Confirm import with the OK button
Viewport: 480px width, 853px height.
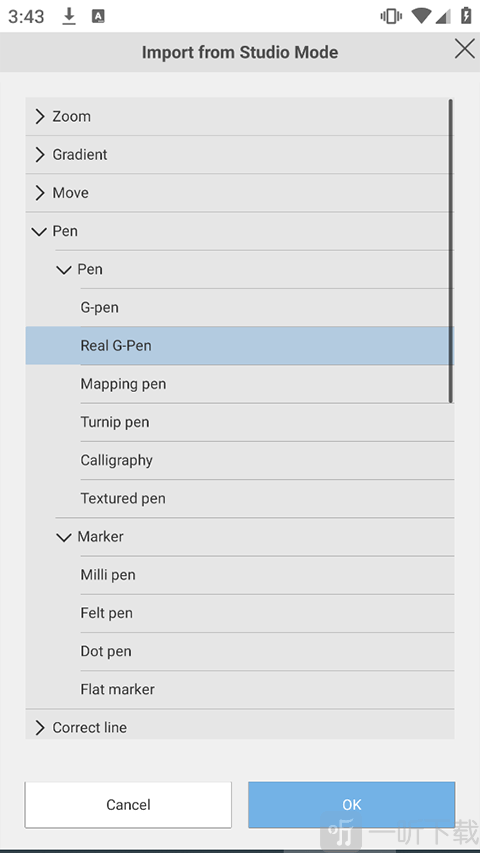(352, 805)
